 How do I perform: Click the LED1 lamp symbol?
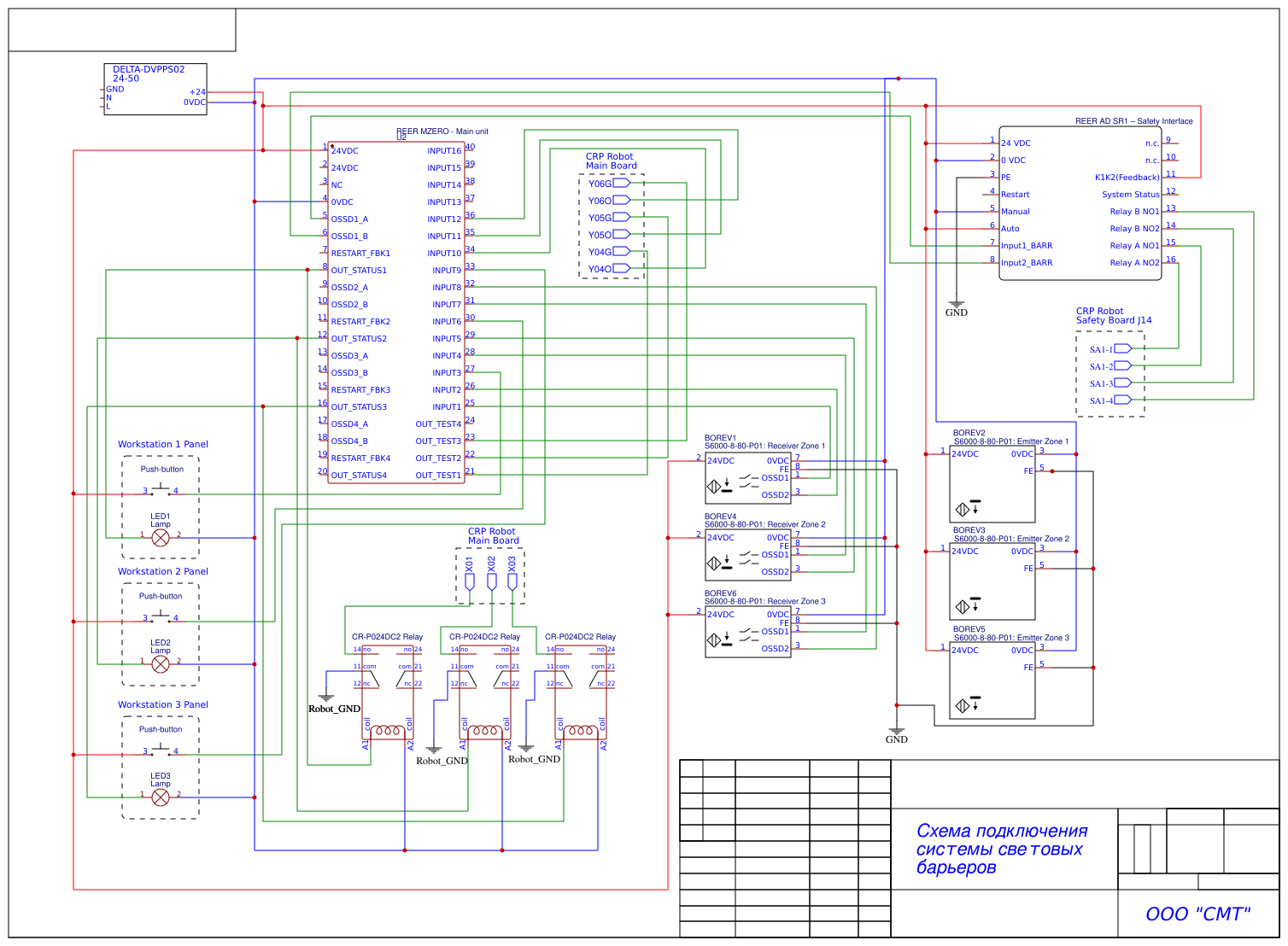(x=161, y=538)
